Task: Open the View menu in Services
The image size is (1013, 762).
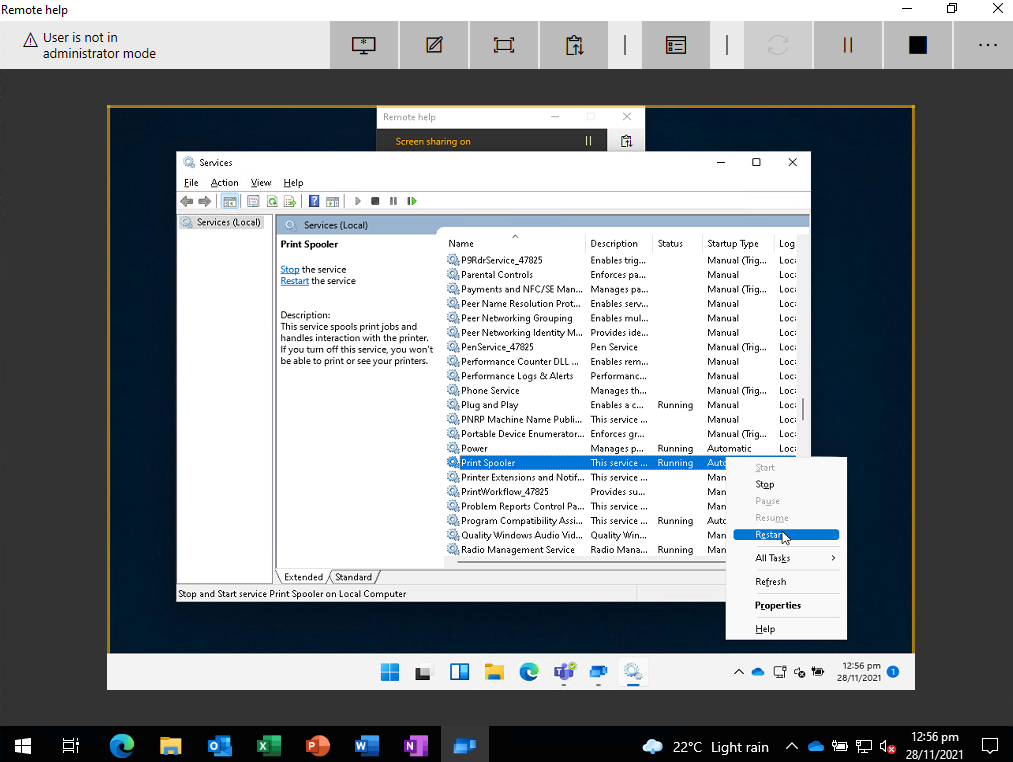Action: click(x=261, y=183)
